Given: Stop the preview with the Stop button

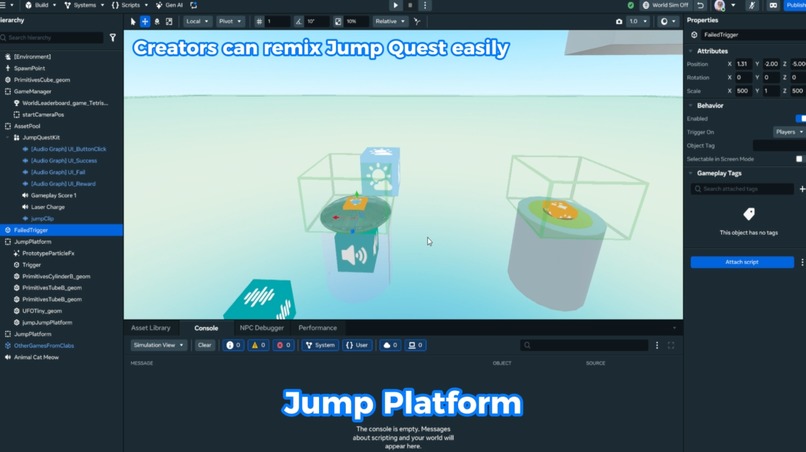Looking at the screenshot, I should (410, 5).
